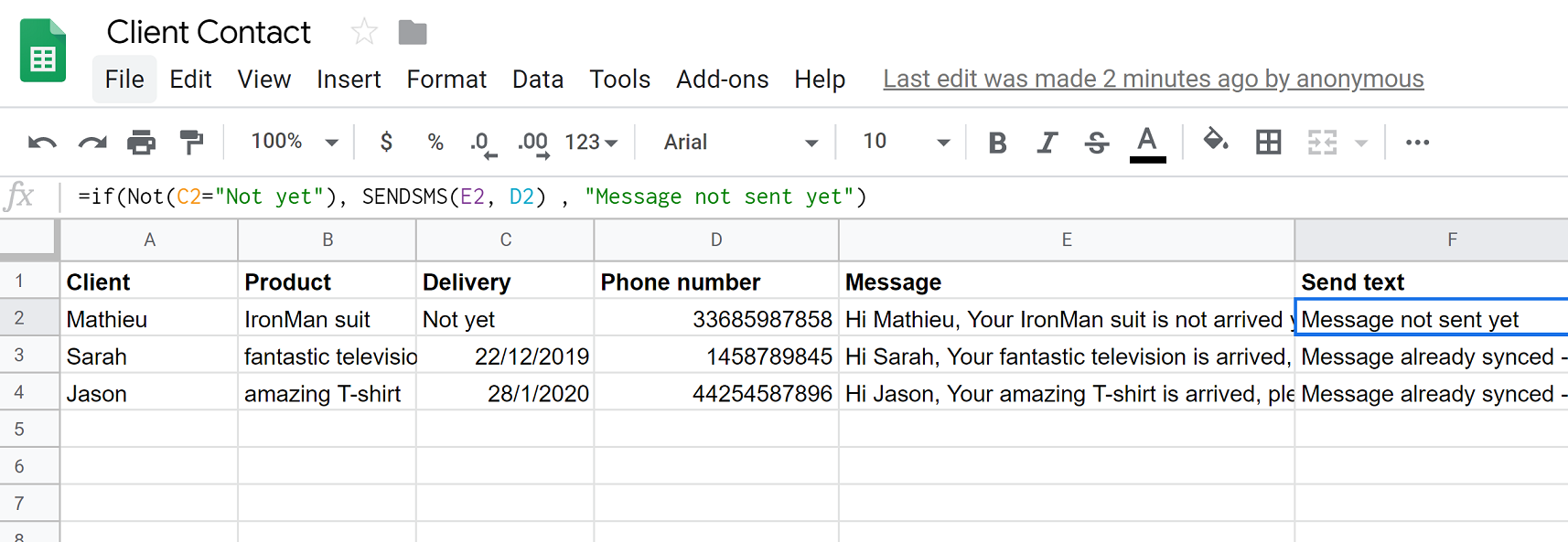1568x542 pixels.
Task: Toggle italic formatting
Action: tap(1047, 142)
